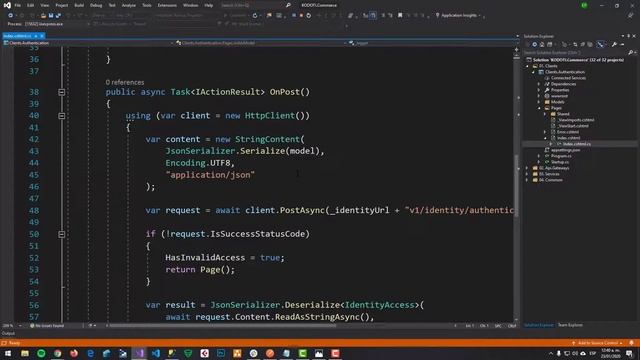Click the green user account avatar
Screen dimensions: 640x360
(584, 5)
